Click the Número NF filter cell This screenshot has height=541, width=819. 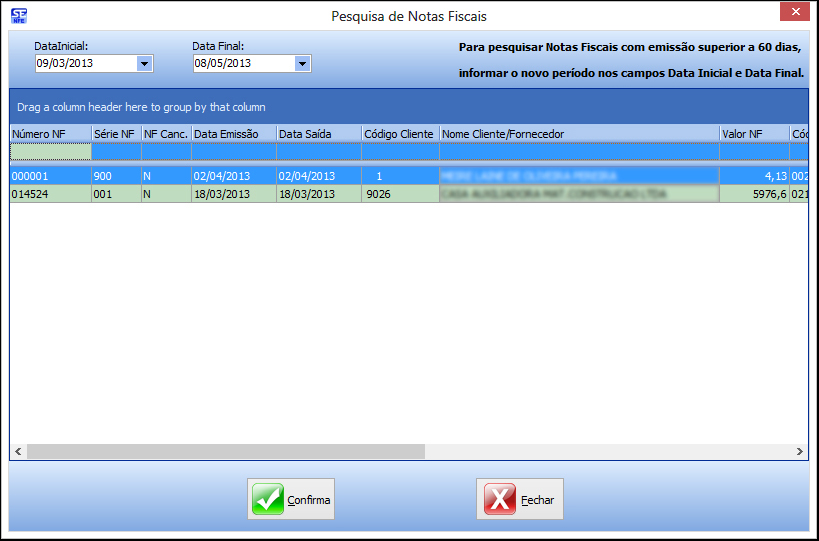50,152
